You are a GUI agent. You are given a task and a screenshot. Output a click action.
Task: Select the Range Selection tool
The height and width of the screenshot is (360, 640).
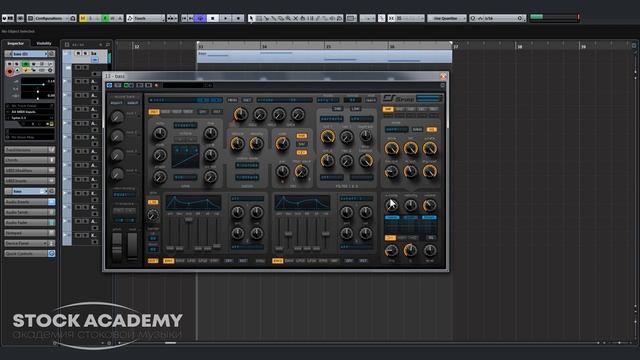click(259, 18)
